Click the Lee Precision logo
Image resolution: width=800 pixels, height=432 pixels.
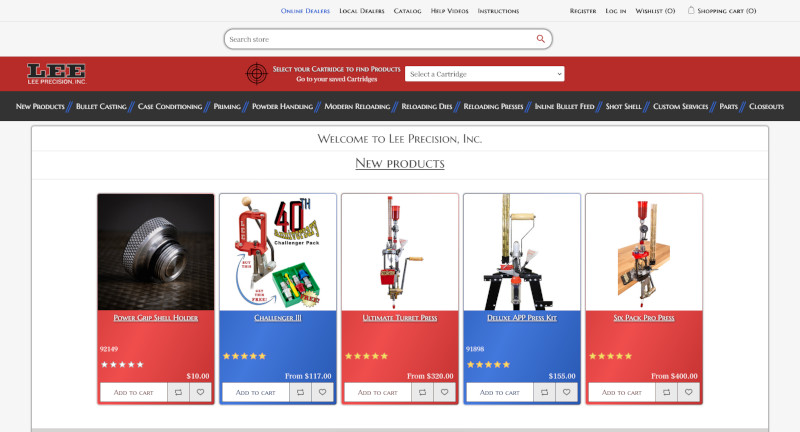[57, 74]
